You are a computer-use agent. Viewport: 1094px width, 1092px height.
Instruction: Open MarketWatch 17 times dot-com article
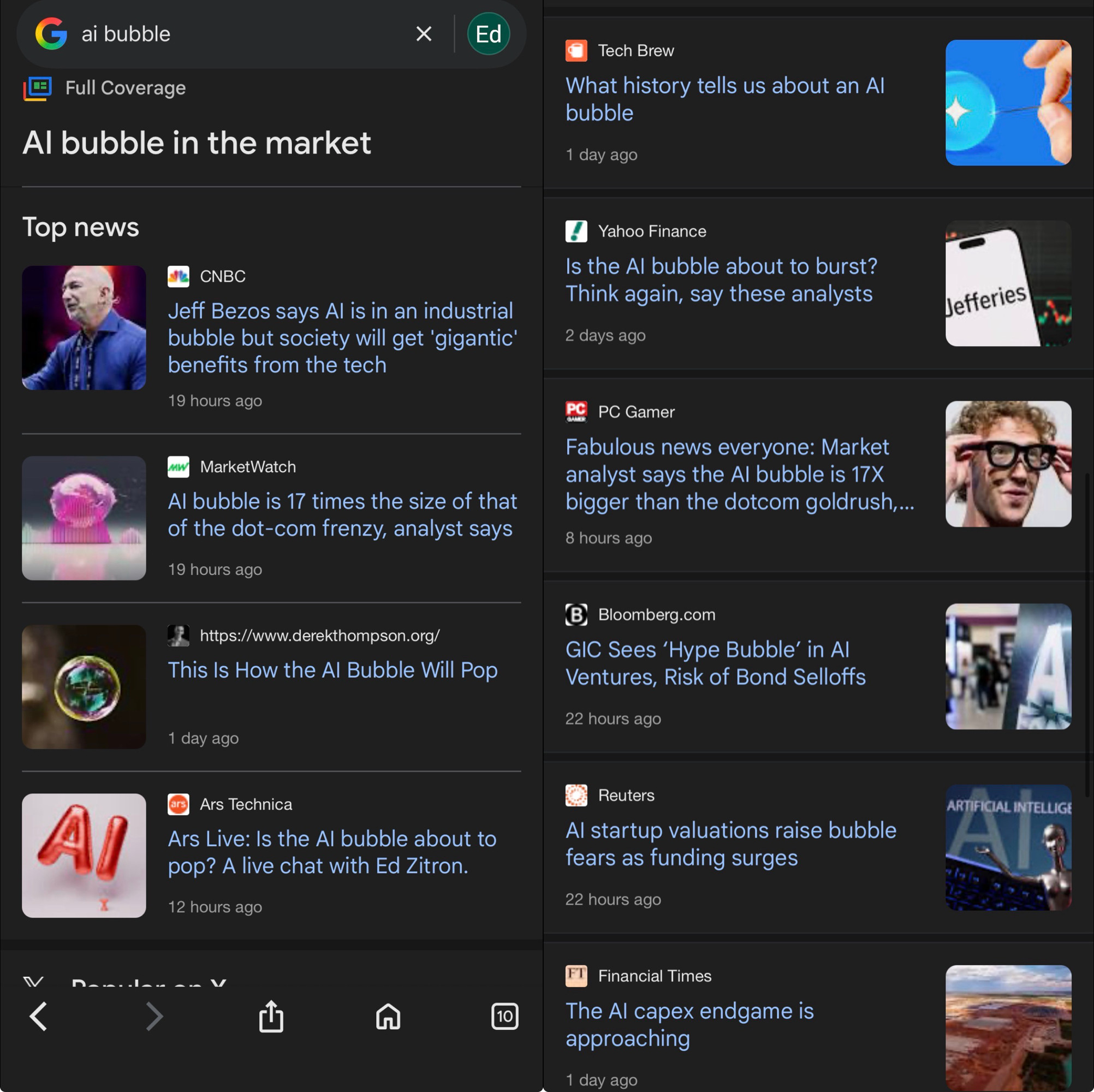(x=342, y=514)
